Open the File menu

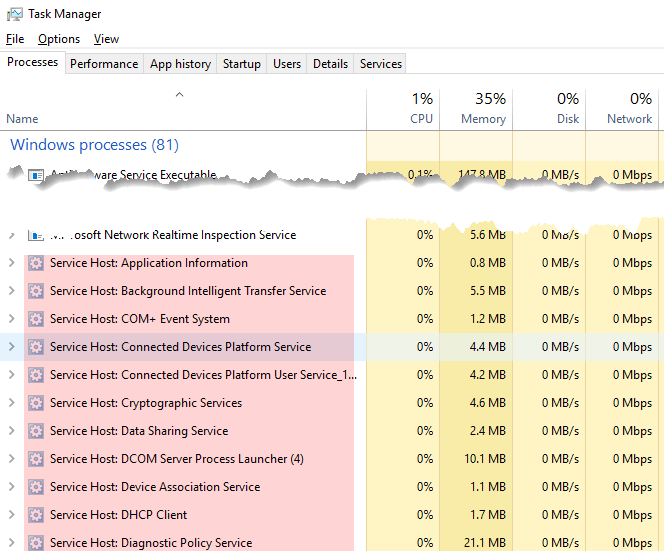pos(15,39)
